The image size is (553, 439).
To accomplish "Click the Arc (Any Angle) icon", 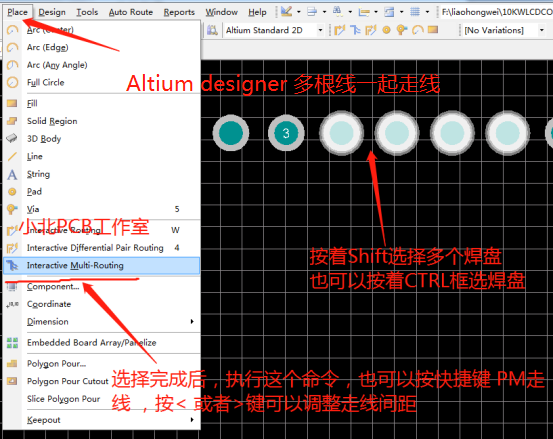I will (x=12, y=65).
